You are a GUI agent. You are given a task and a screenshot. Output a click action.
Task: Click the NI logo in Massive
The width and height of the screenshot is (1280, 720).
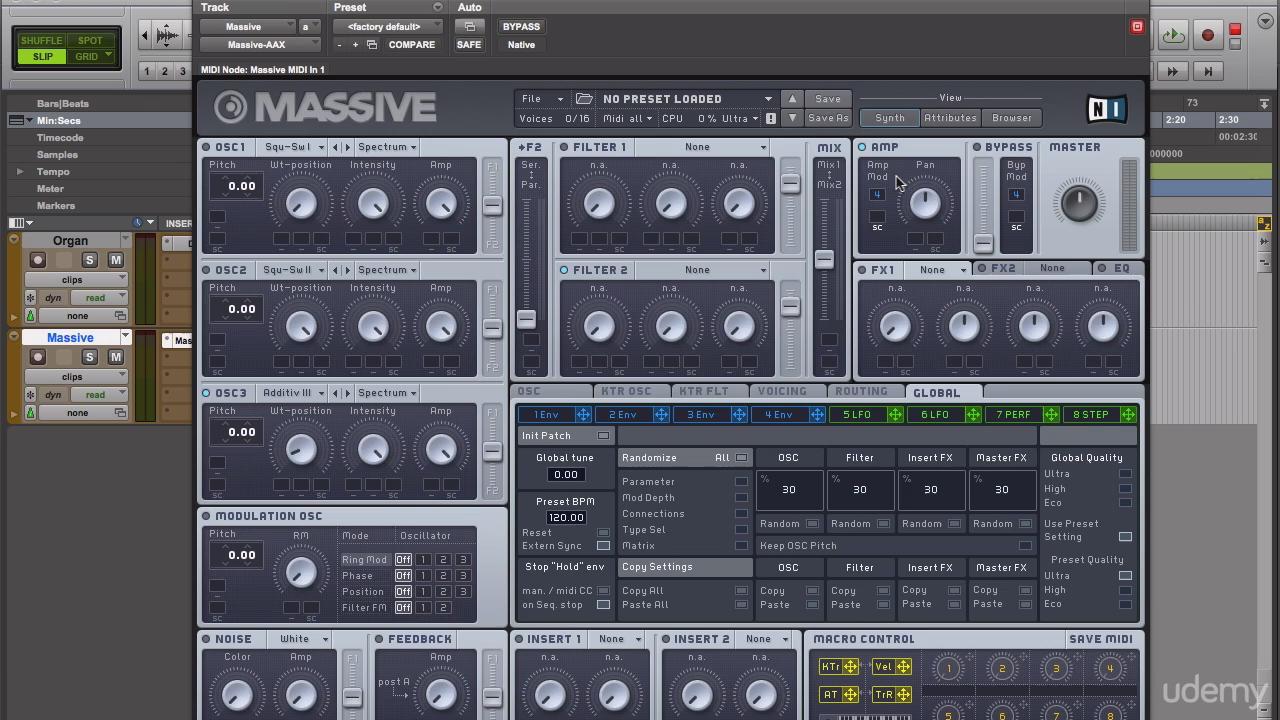1106,110
